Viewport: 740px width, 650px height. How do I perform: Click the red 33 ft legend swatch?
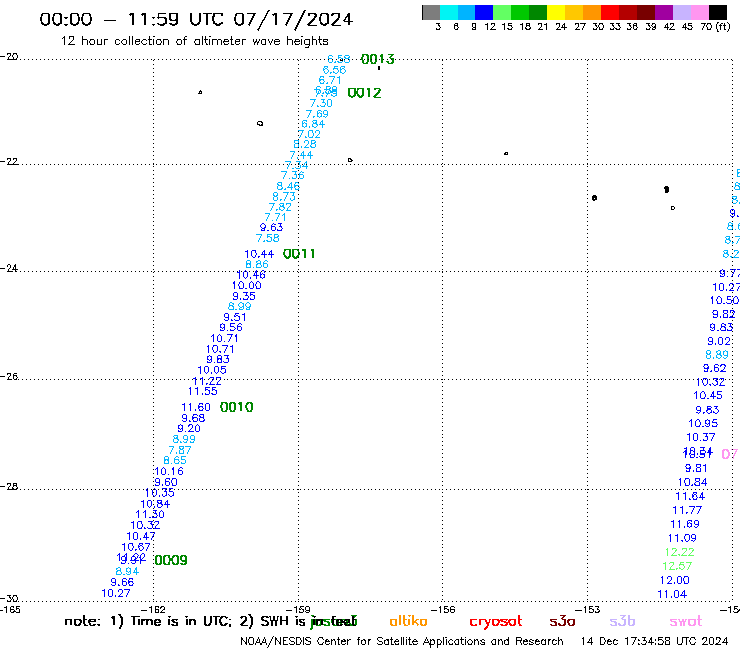tap(610, 12)
